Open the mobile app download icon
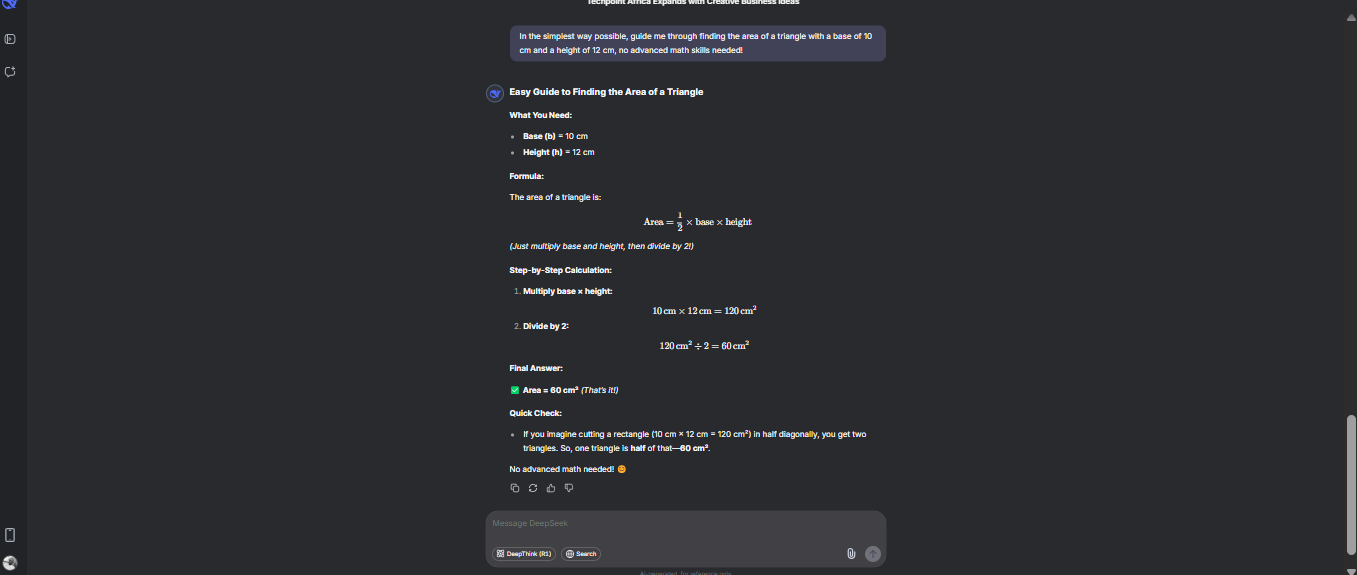 [x=10, y=535]
